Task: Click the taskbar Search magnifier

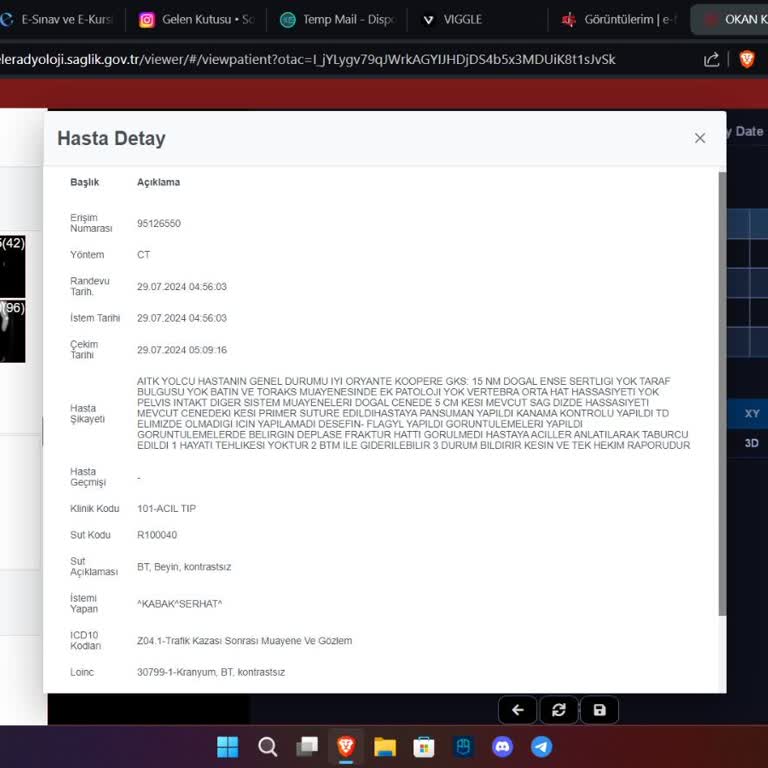Action: pos(267,746)
